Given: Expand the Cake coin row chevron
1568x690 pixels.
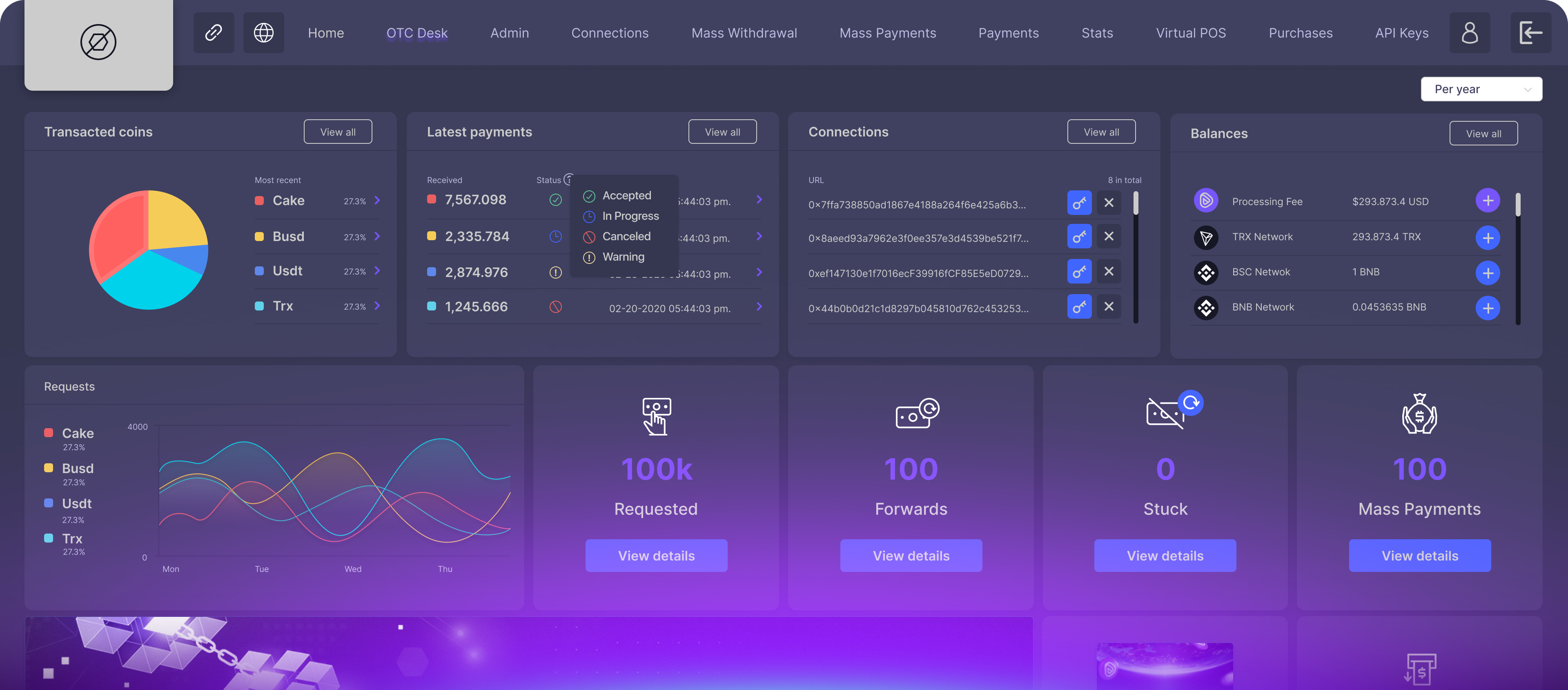Looking at the screenshot, I should [377, 200].
